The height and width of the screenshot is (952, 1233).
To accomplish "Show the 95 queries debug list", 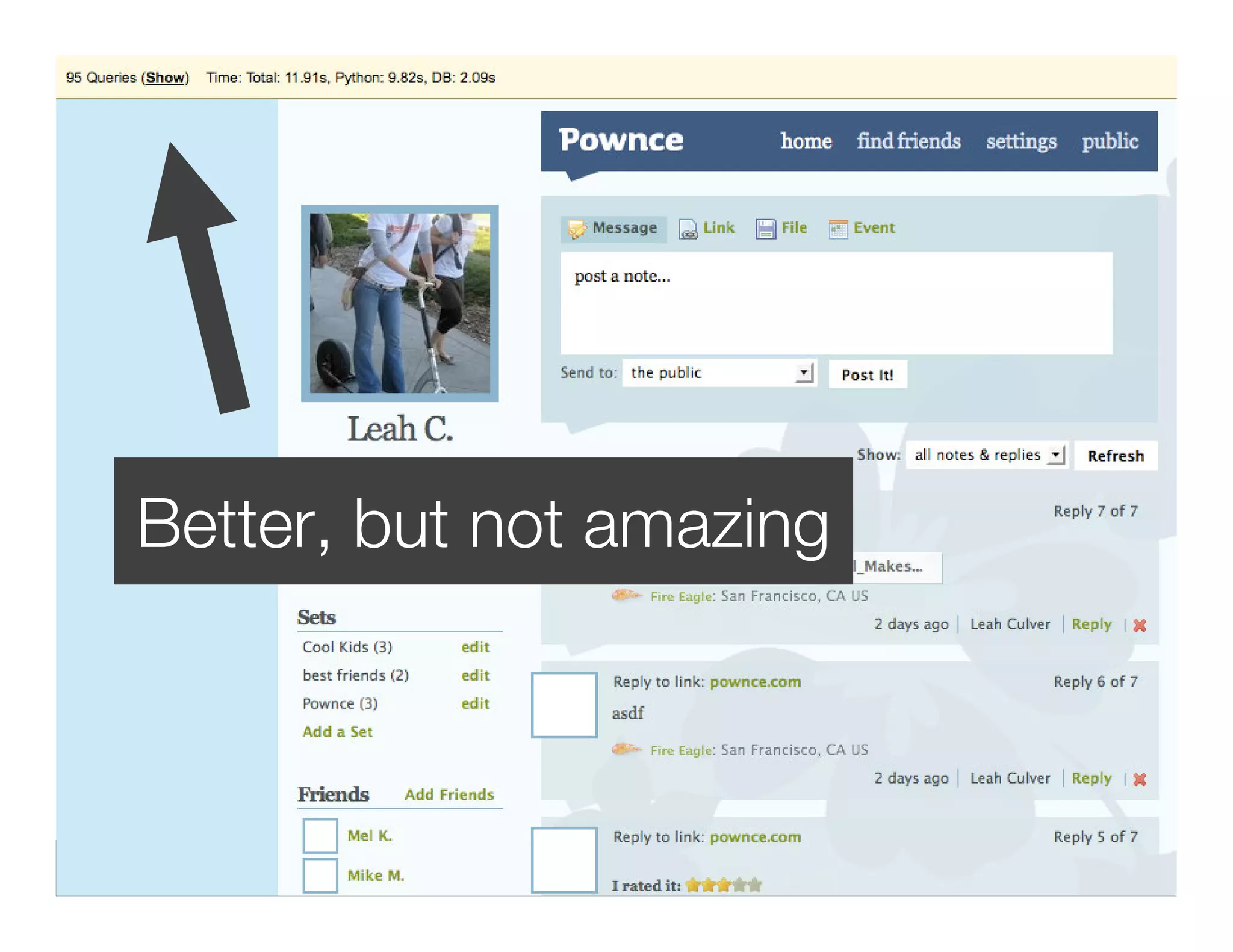I will click(165, 78).
